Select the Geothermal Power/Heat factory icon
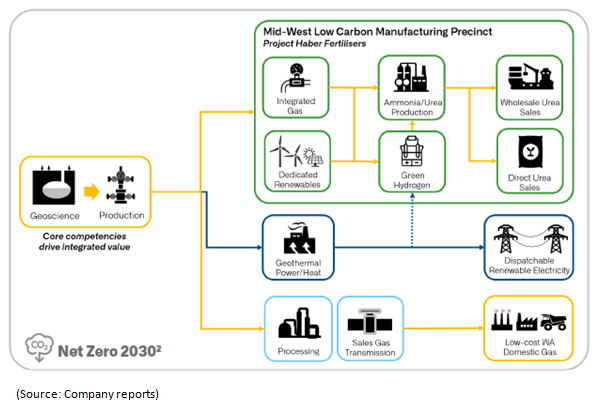Viewport: 600px width, 406px height. [297, 239]
